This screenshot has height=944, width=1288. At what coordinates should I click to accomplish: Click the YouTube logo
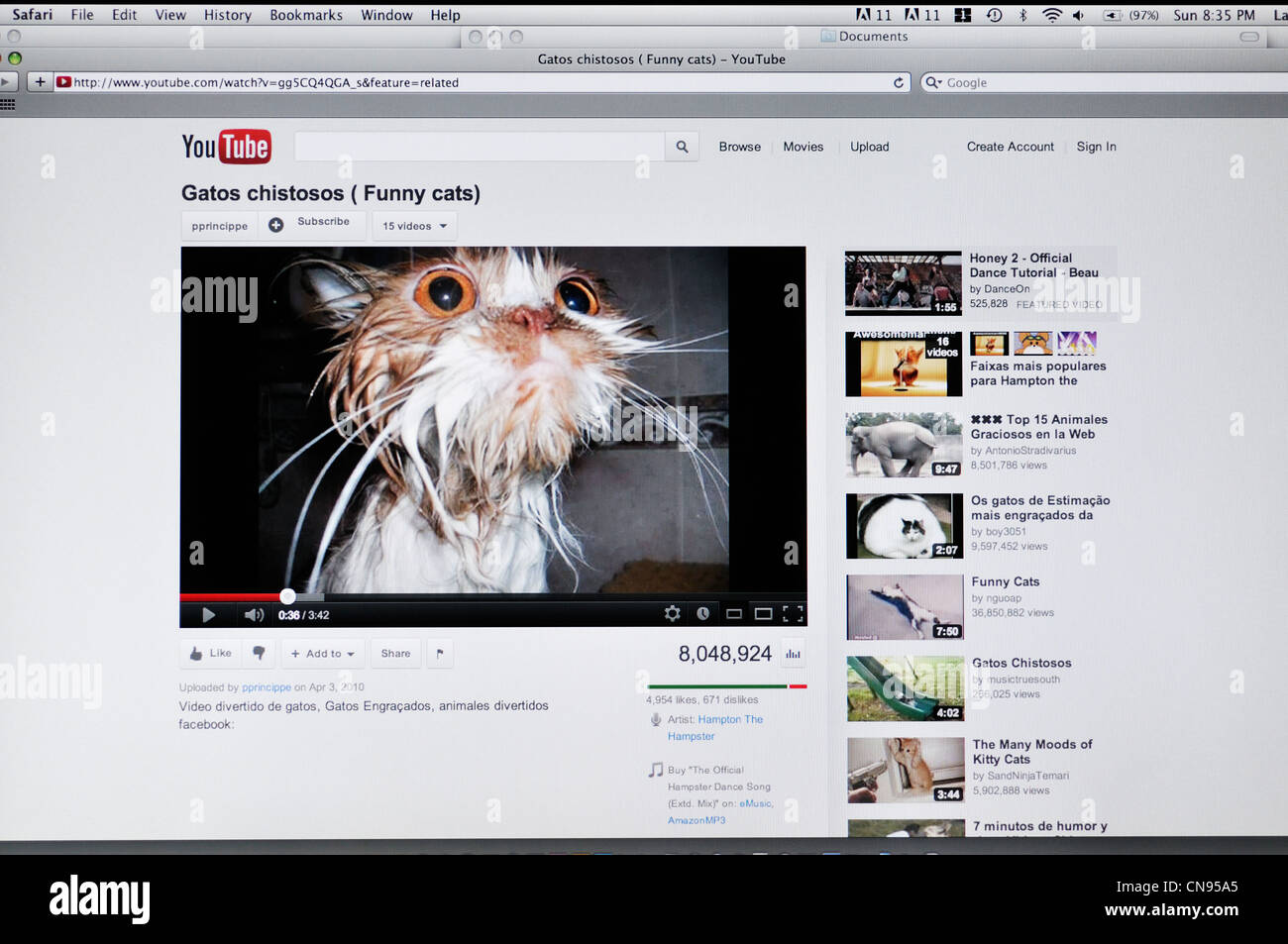pyautogui.click(x=226, y=147)
